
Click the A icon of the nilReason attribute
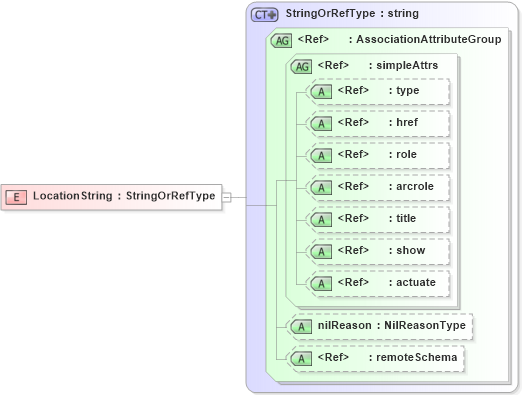(301, 327)
